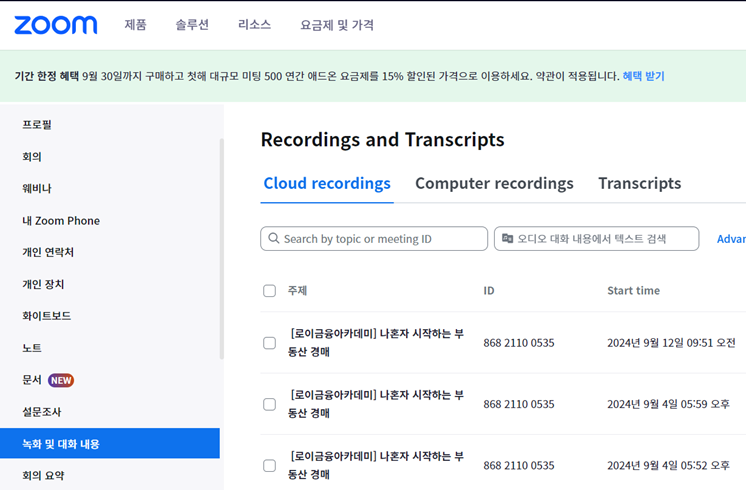Open 설문조사 in the sidebar
The image size is (746, 490).
tap(41, 412)
